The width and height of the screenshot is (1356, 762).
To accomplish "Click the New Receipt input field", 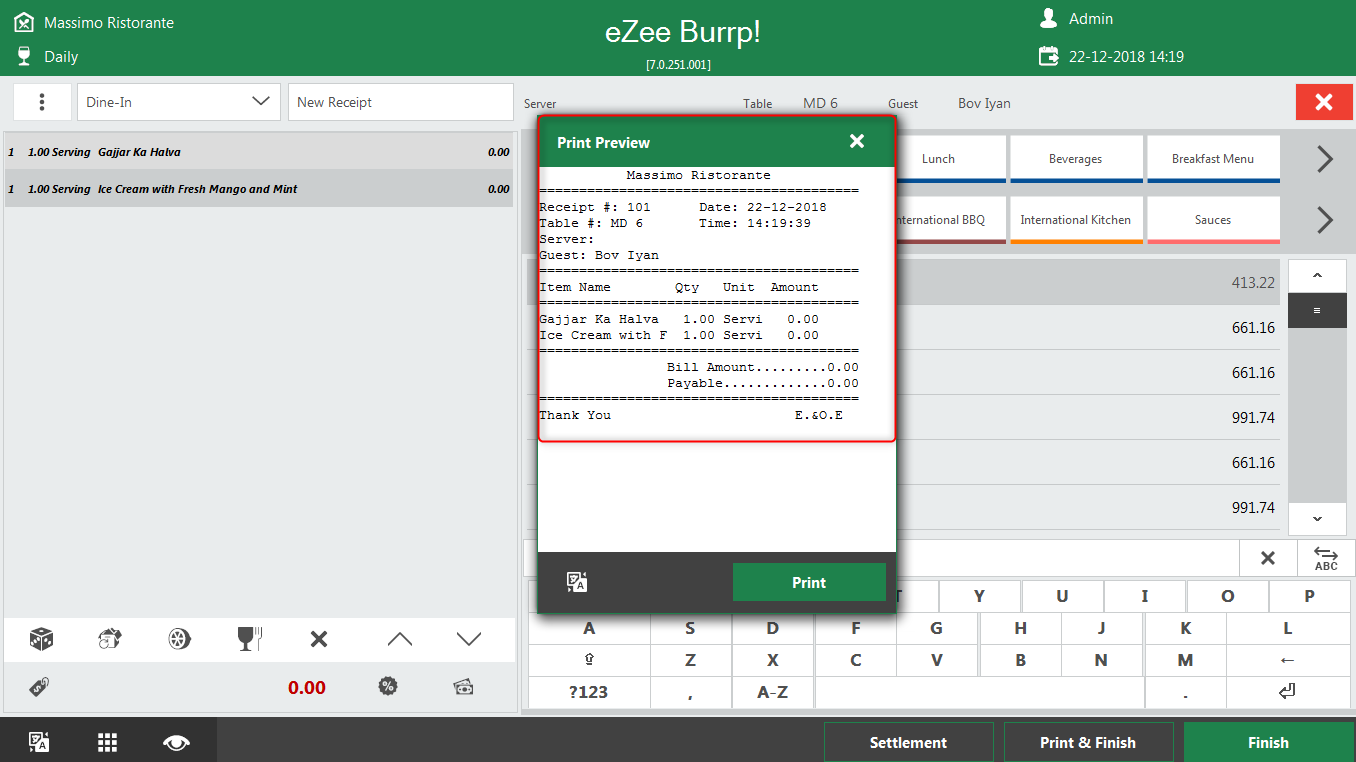I will [400, 102].
